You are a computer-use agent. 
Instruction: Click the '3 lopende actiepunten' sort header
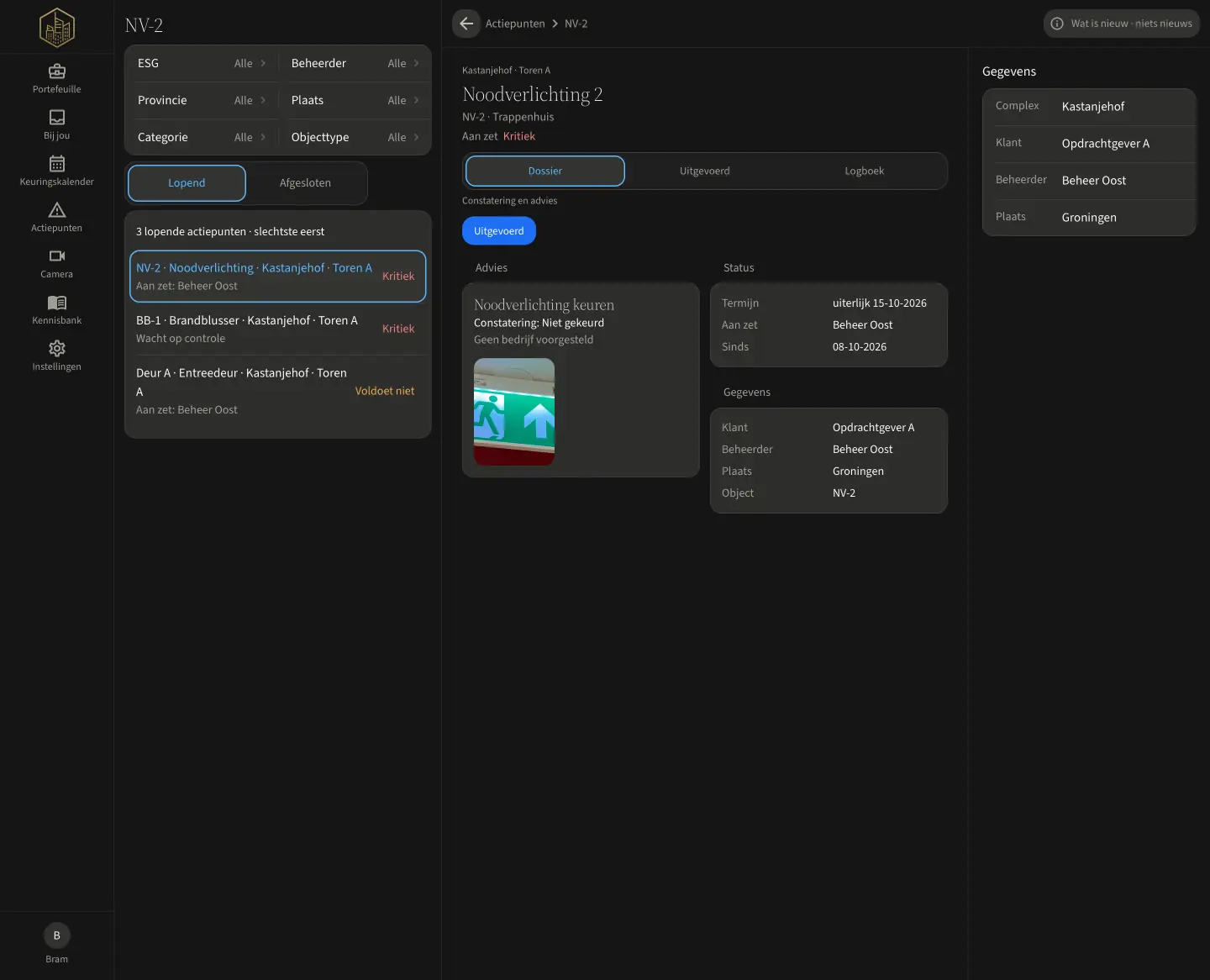(230, 232)
